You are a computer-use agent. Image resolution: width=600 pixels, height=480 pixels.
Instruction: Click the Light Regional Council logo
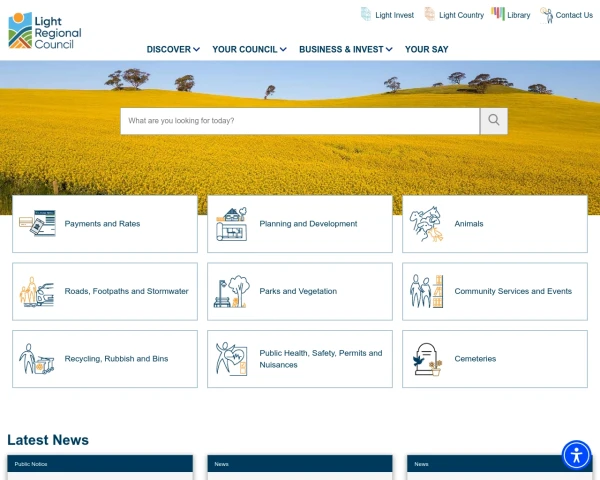45,31
